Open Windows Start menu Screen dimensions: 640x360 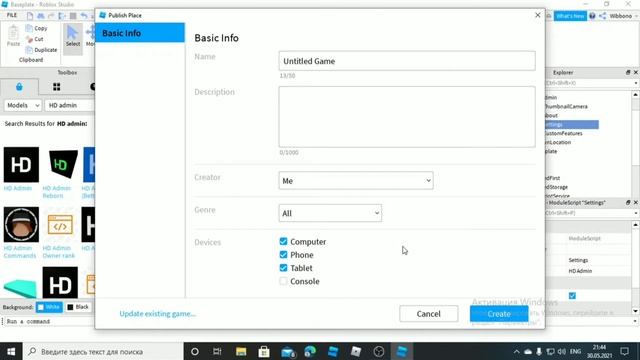coord(11,351)
